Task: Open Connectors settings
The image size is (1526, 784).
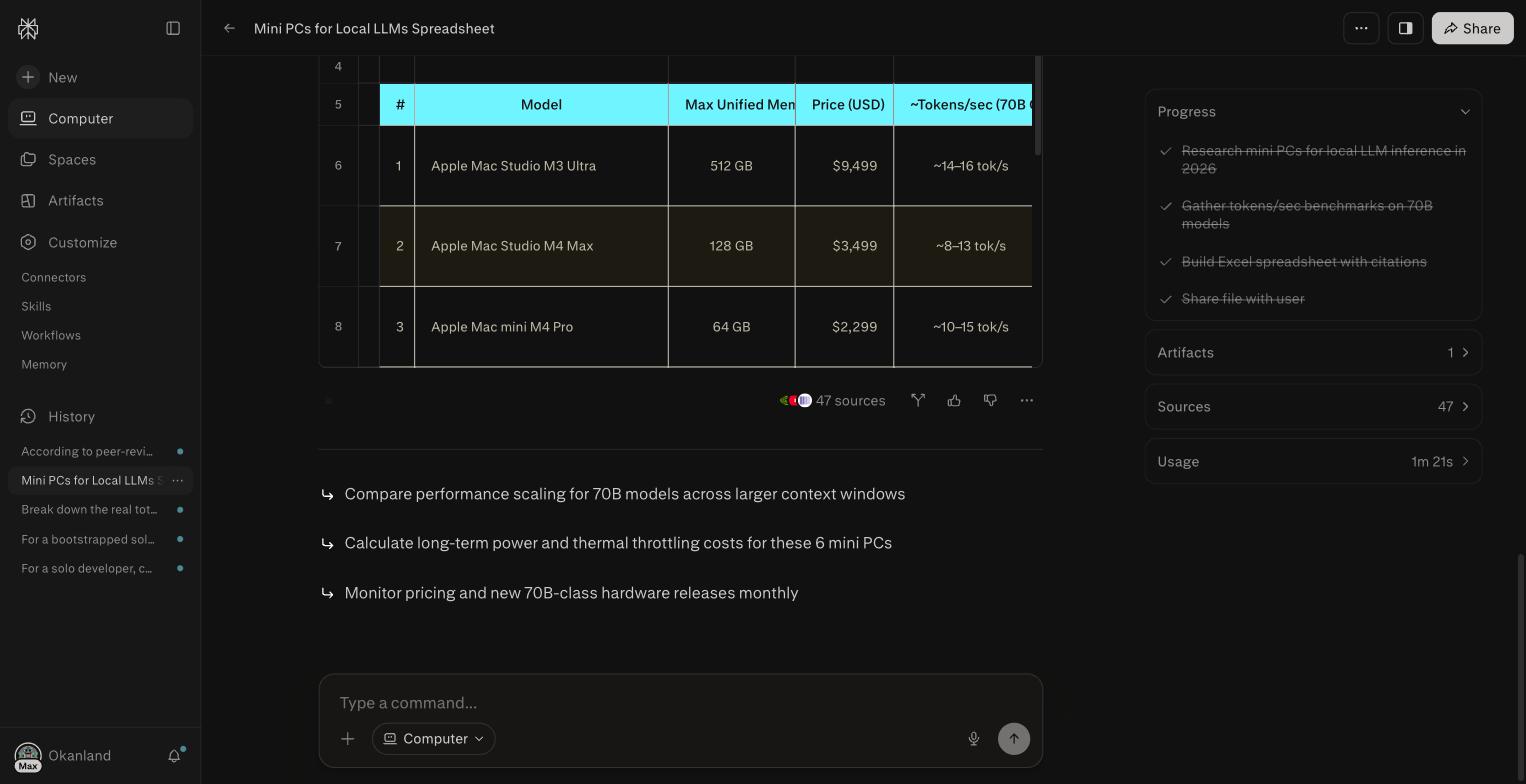Action: pos(54,277)
